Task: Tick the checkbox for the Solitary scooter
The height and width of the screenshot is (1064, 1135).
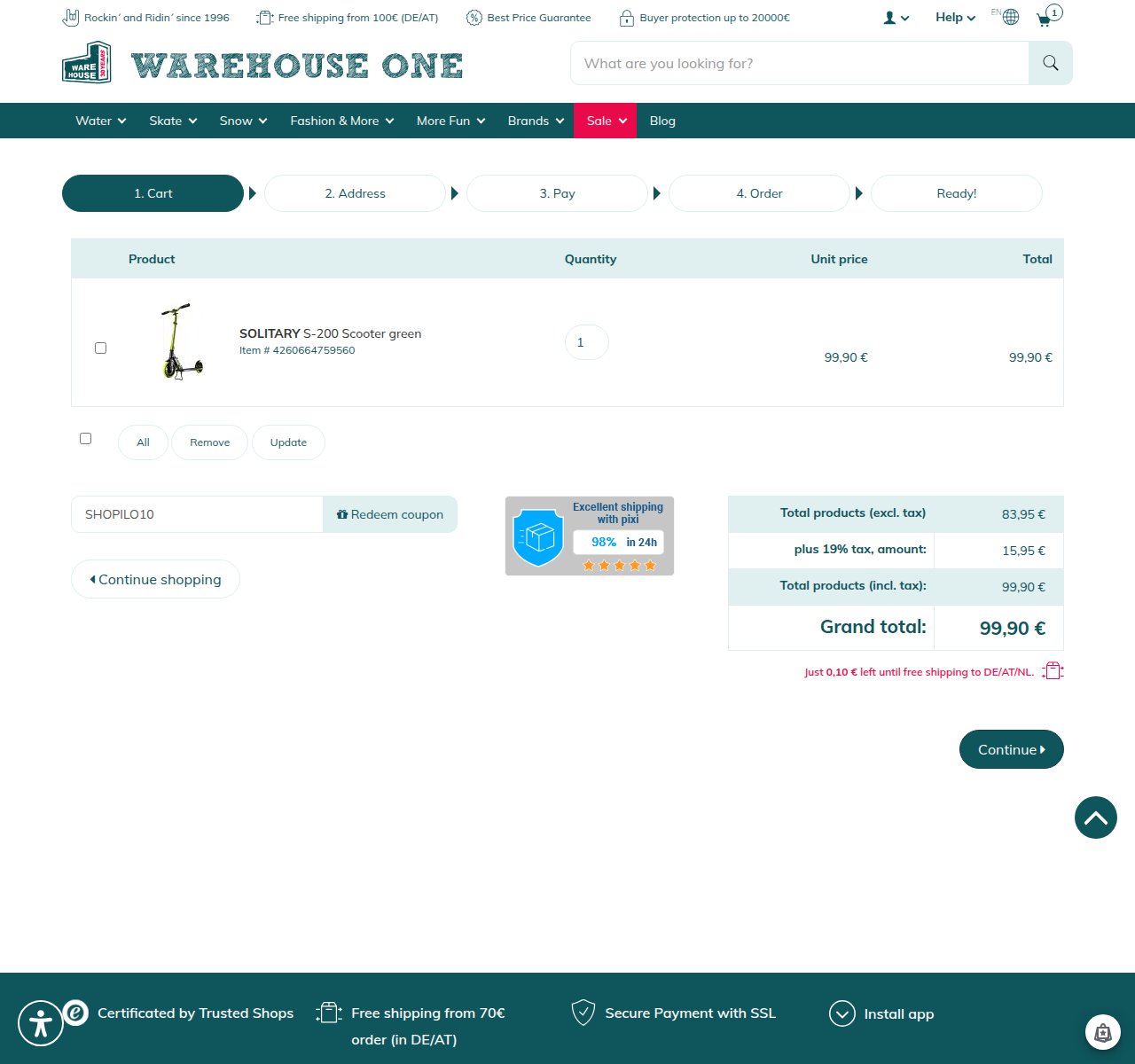Action: (100, 348)
